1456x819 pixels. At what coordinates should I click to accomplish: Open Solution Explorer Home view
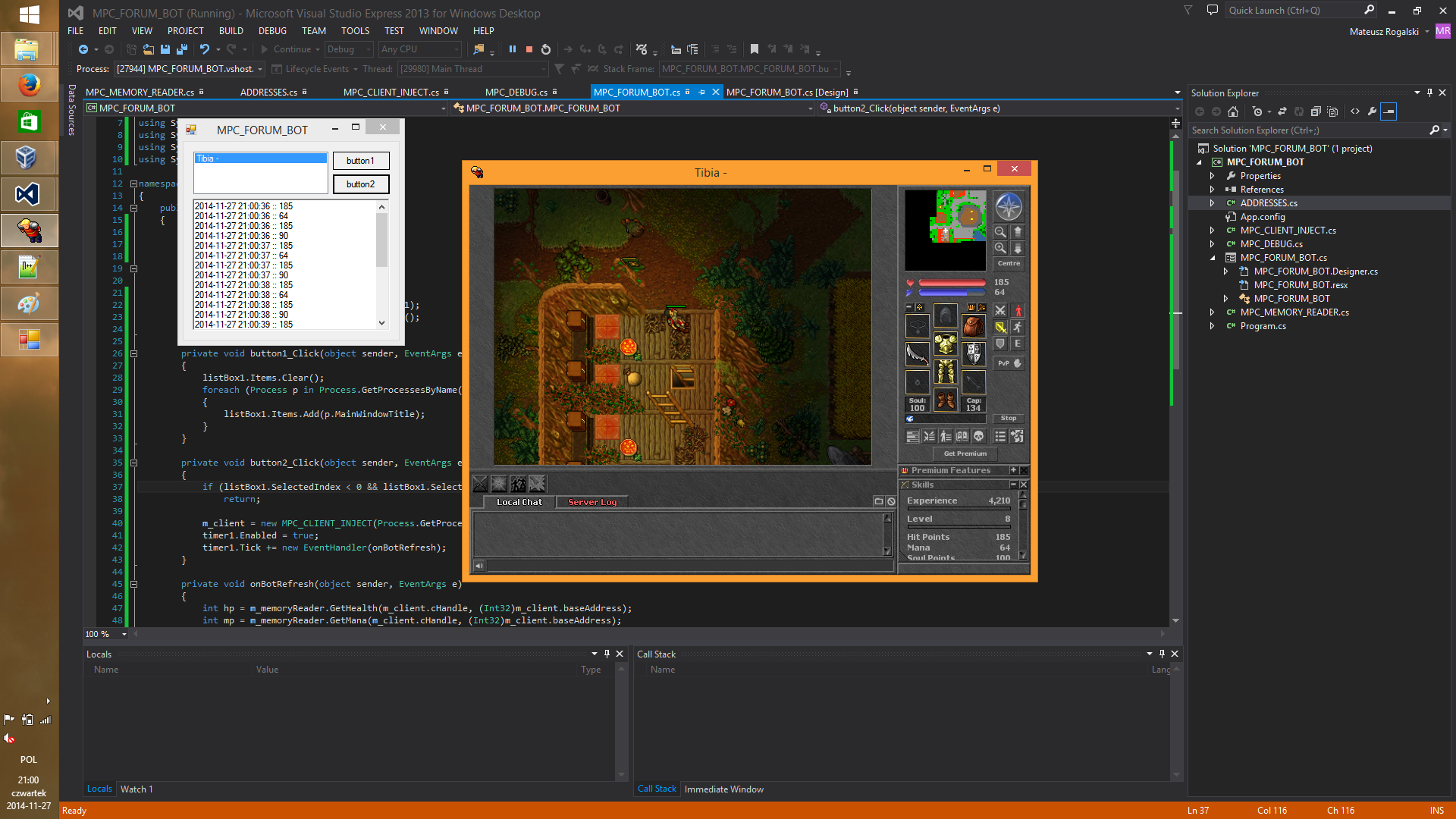click(x=1233, y=111)
